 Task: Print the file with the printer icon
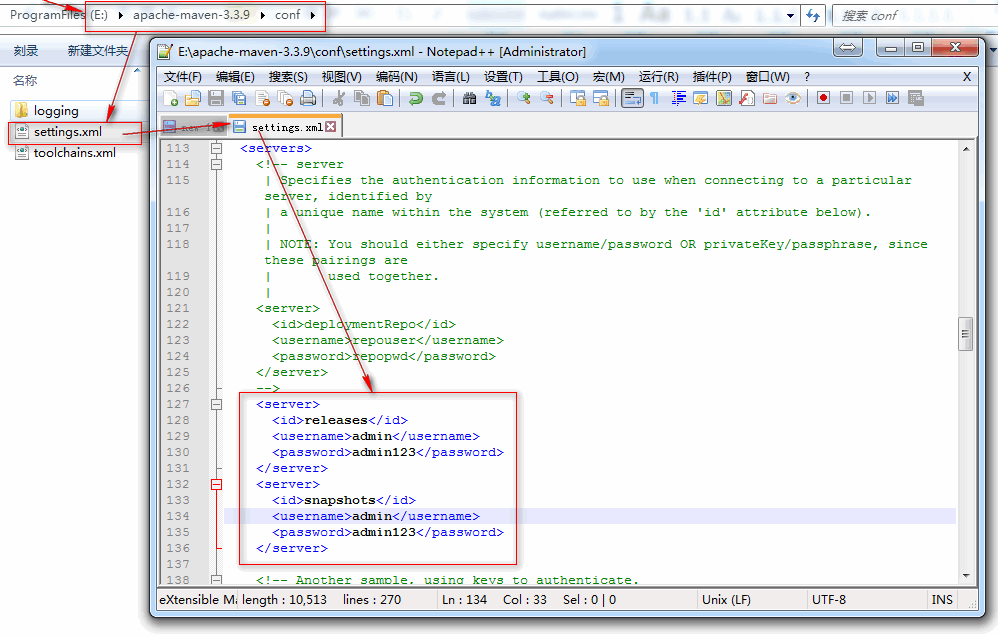308,98
